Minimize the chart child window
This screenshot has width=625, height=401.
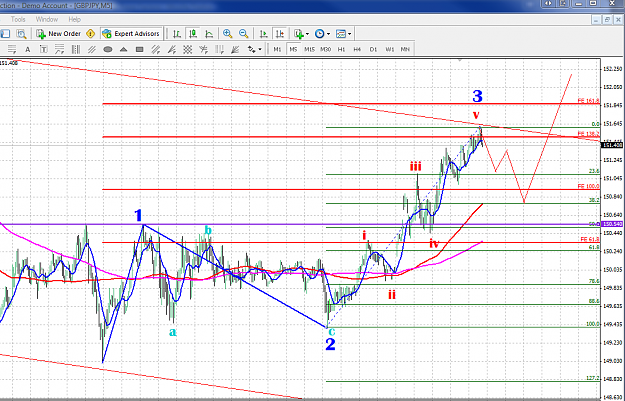(596, 20)
